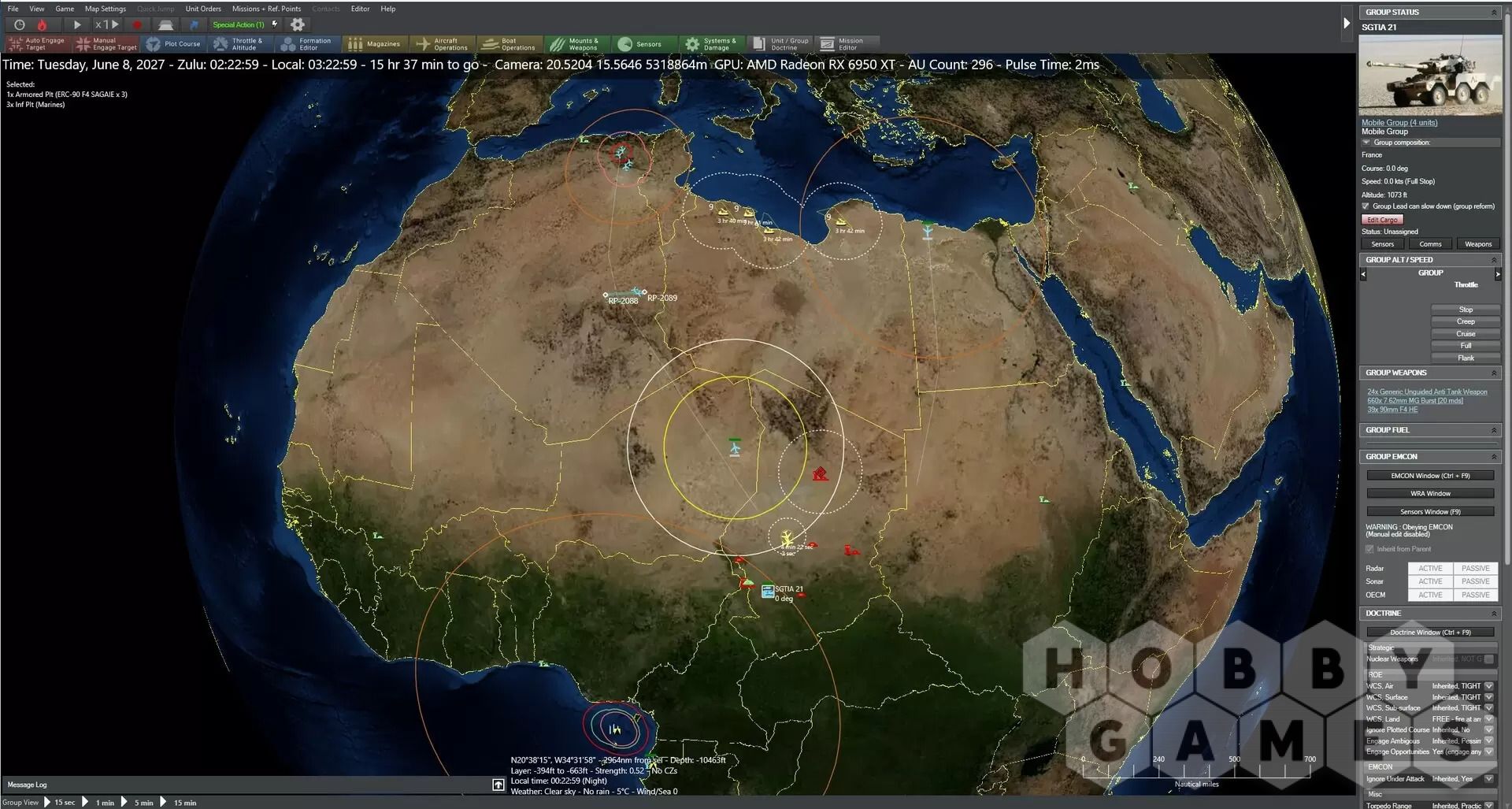Set throttle to Creep
1512x809 pixels.
tap(1466, 321)
